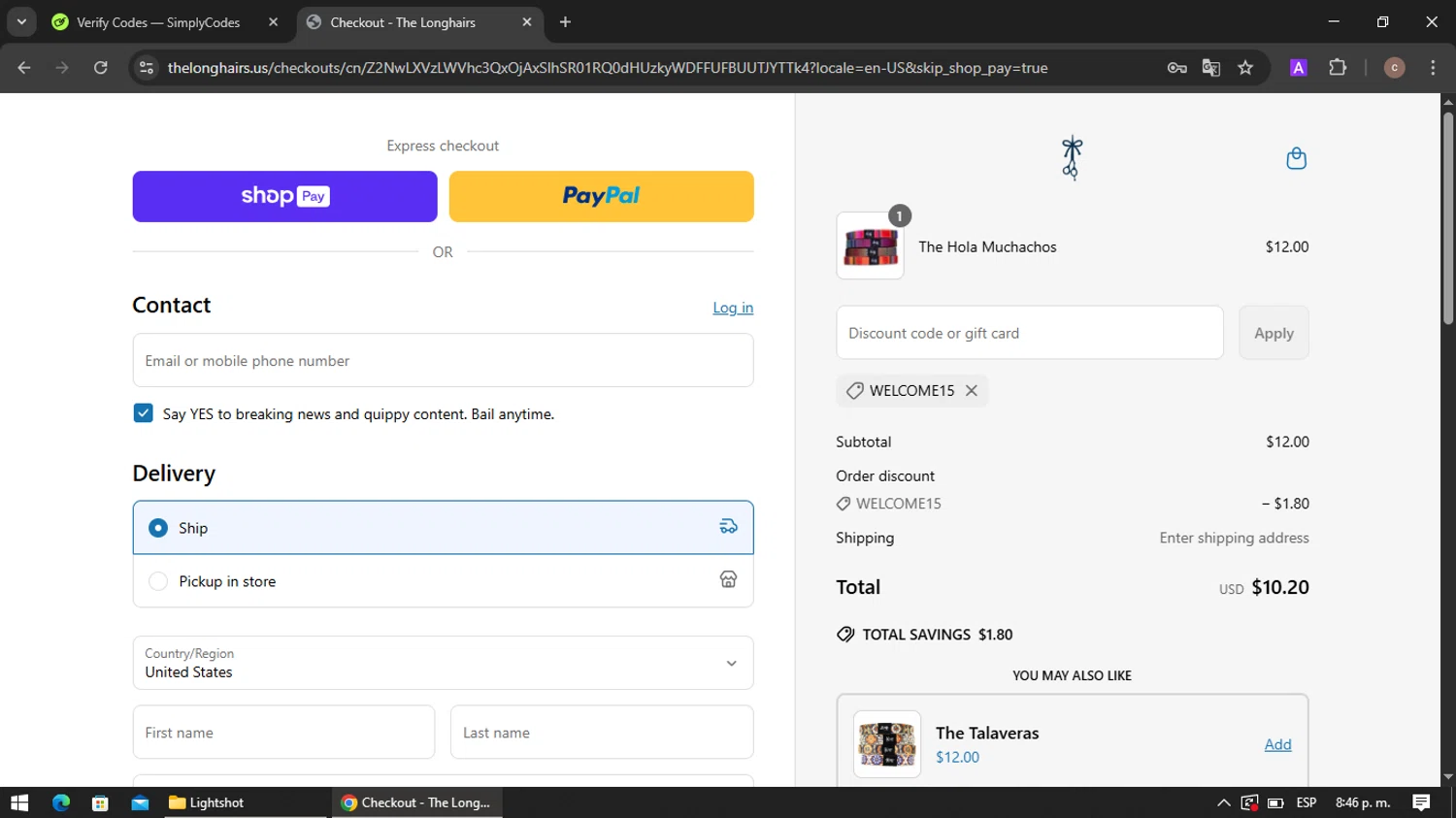Screen dimensions: 1456x818
Task: Uncheck the breaking news subscription checkbox
Action: click(x=143, y=413)
